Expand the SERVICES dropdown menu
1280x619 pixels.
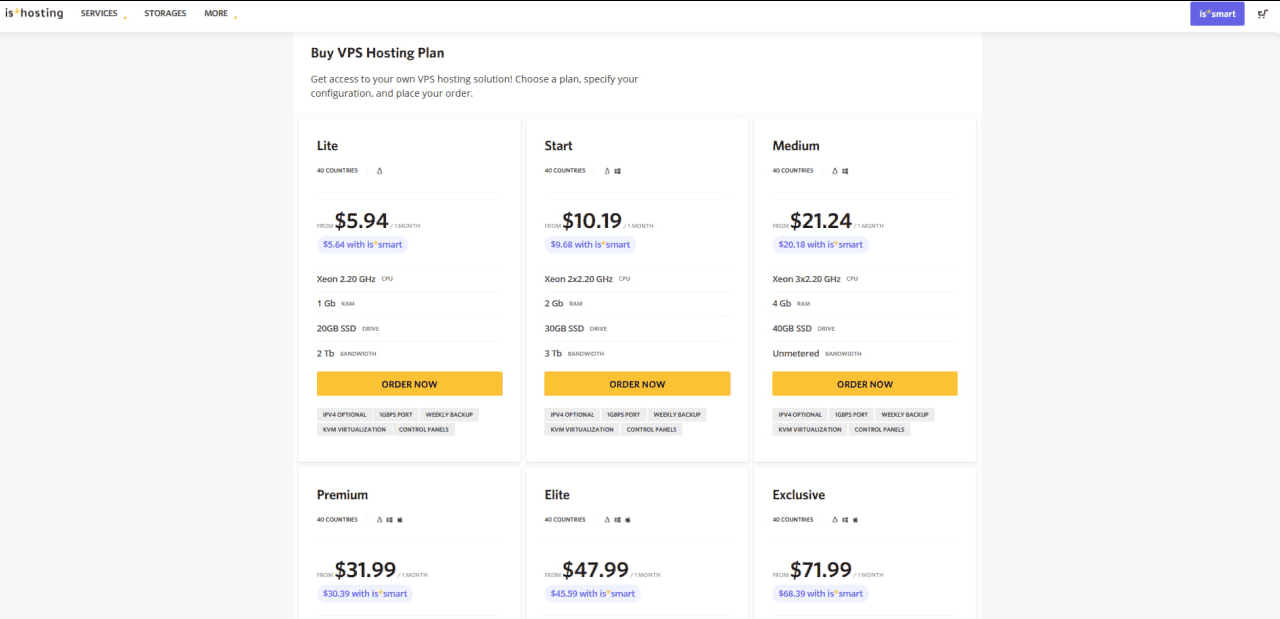(x=100, y=14)
